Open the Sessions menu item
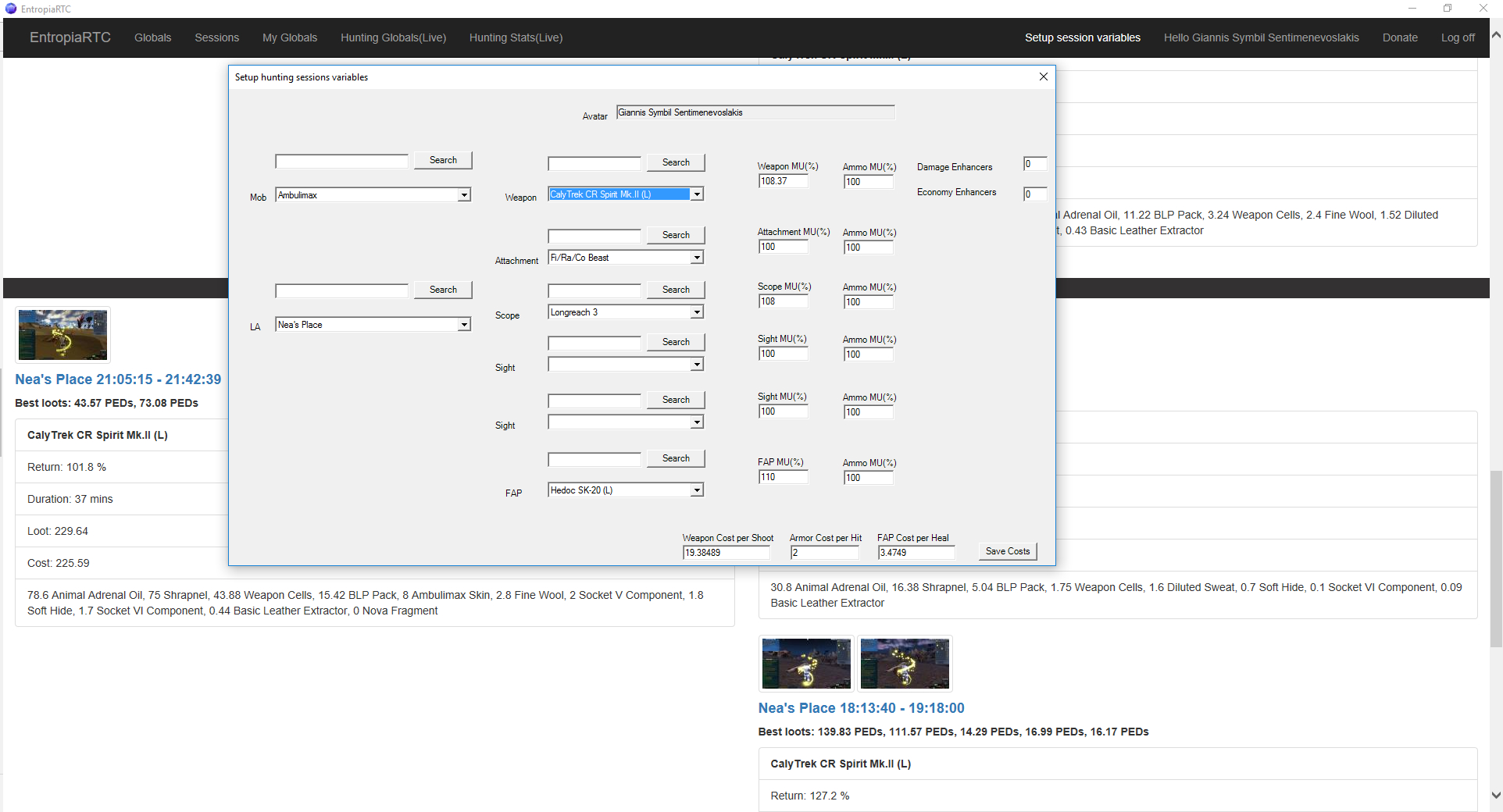 [217, 37]
